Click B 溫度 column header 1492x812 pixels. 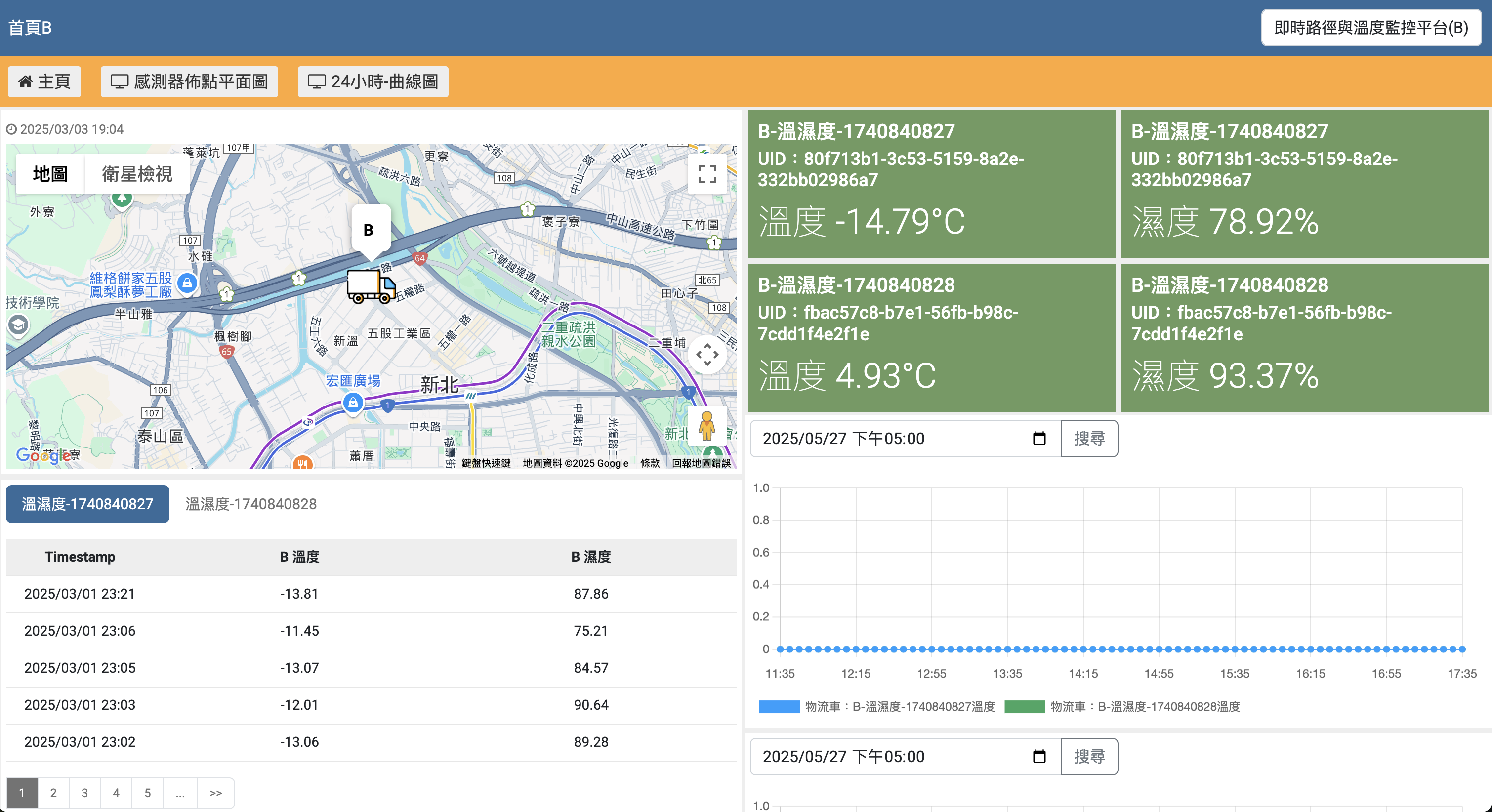(x=299, y=557)
